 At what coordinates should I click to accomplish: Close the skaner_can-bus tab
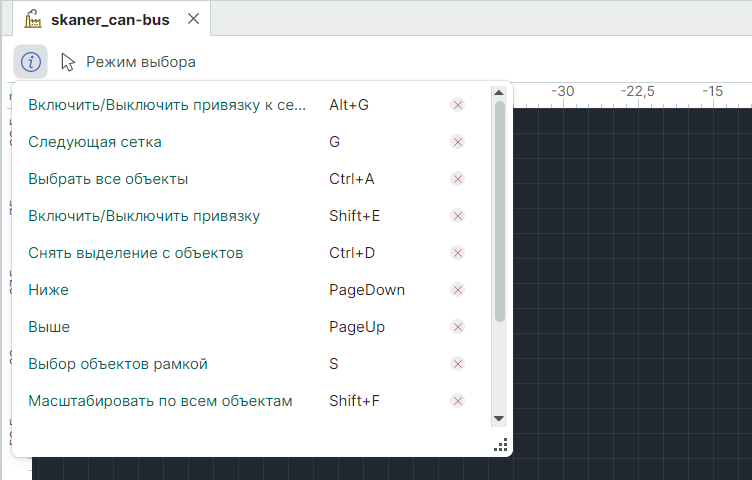pos(193,19)
